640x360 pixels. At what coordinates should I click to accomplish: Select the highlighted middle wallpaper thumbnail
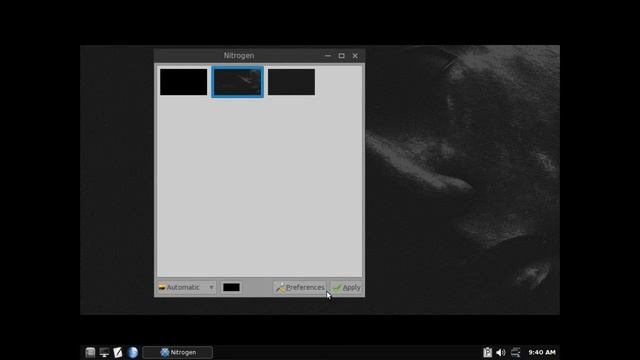238,82
